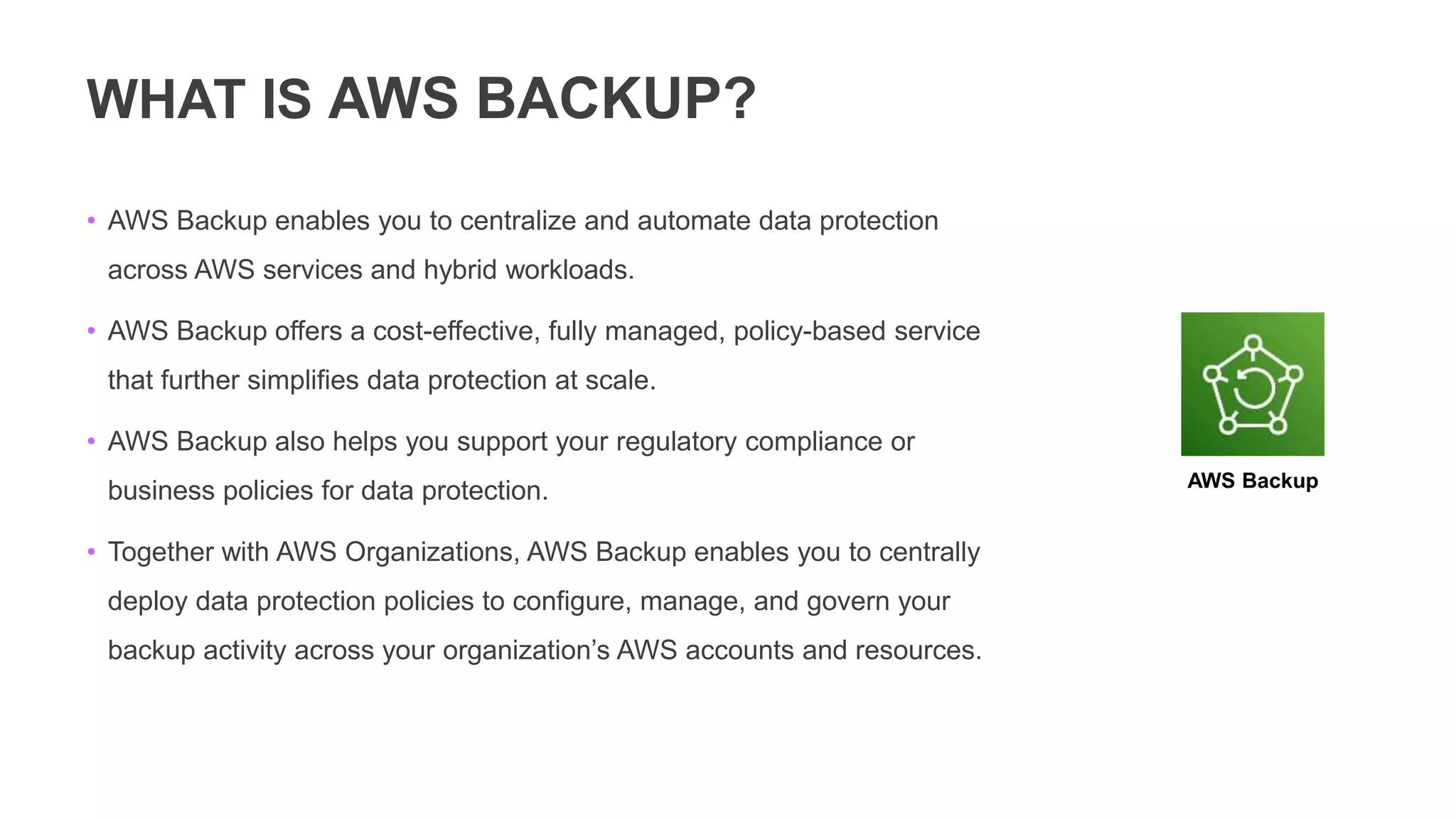Click the bottom-right node of the pentagon icon

click(x=1278, y=425)
